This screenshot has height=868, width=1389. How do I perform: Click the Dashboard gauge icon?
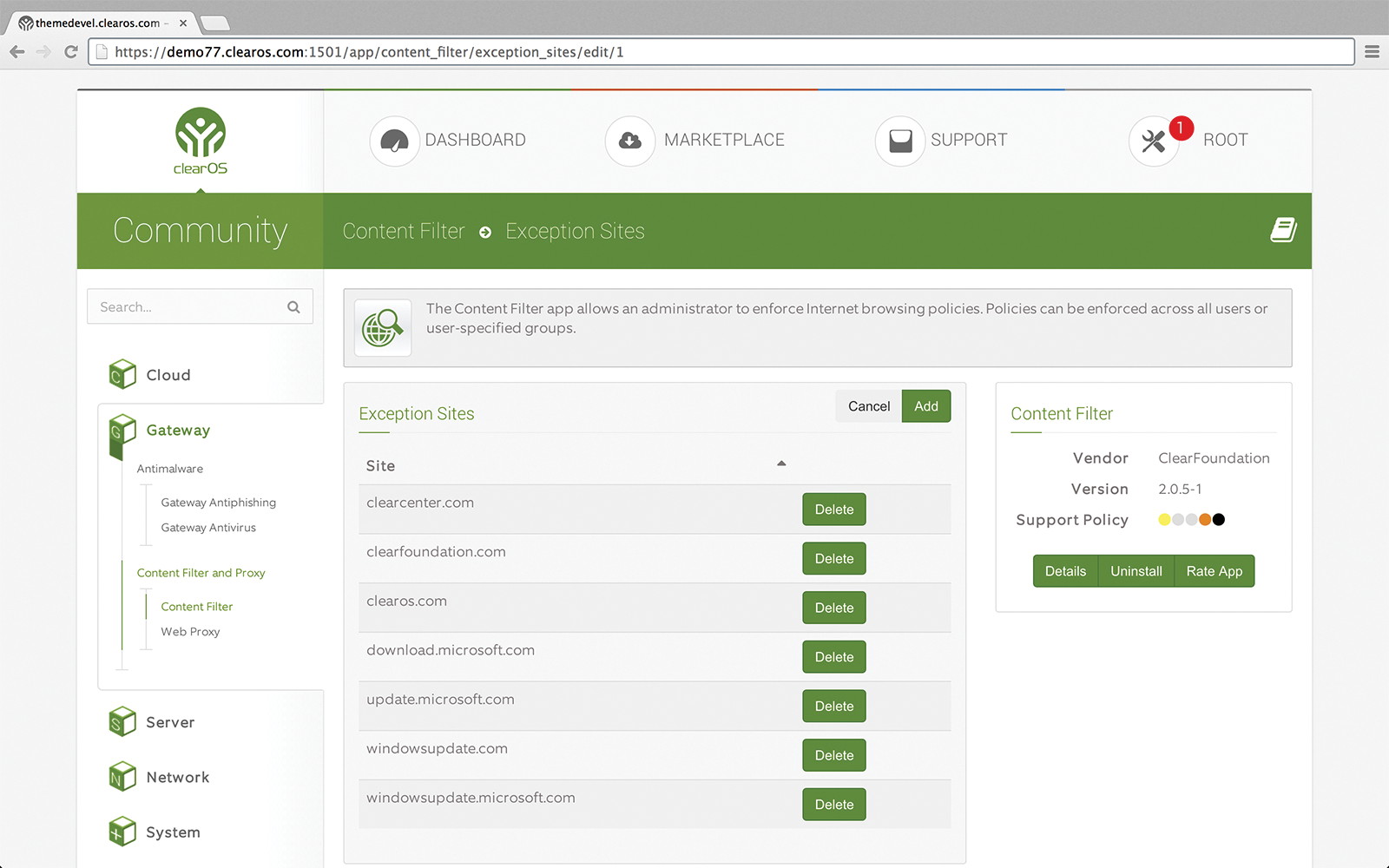coord(394,141)
